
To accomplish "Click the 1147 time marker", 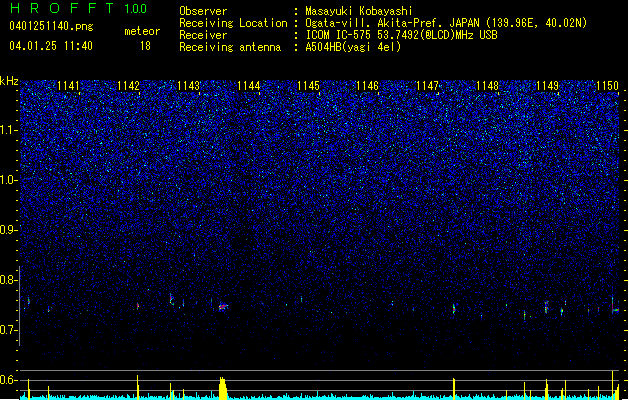I will 428,86.
